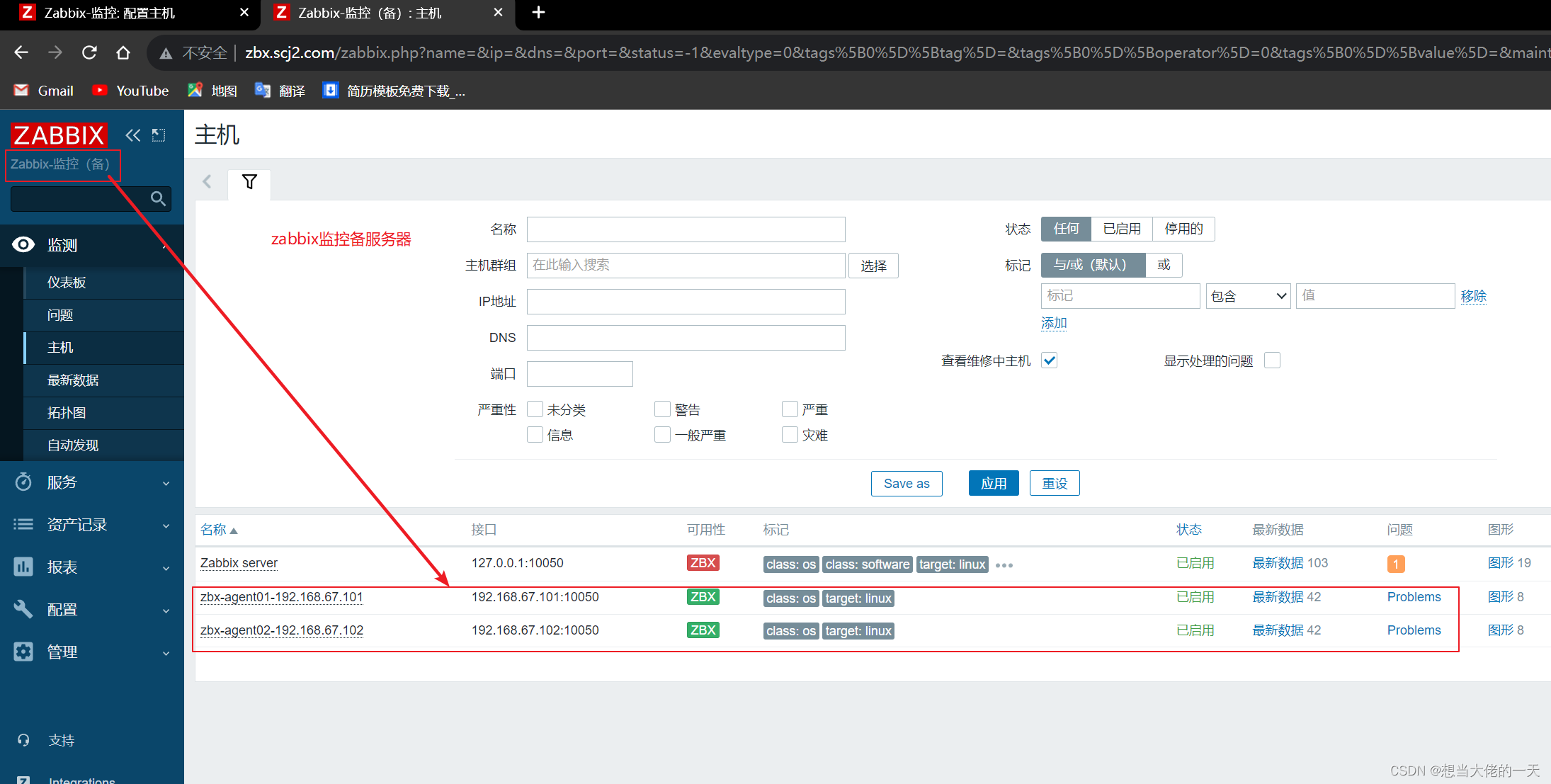This screenshot has width=1551, height=784.
Task: Click the kiosk mode icon beside logo
Action: click(159, 135)
